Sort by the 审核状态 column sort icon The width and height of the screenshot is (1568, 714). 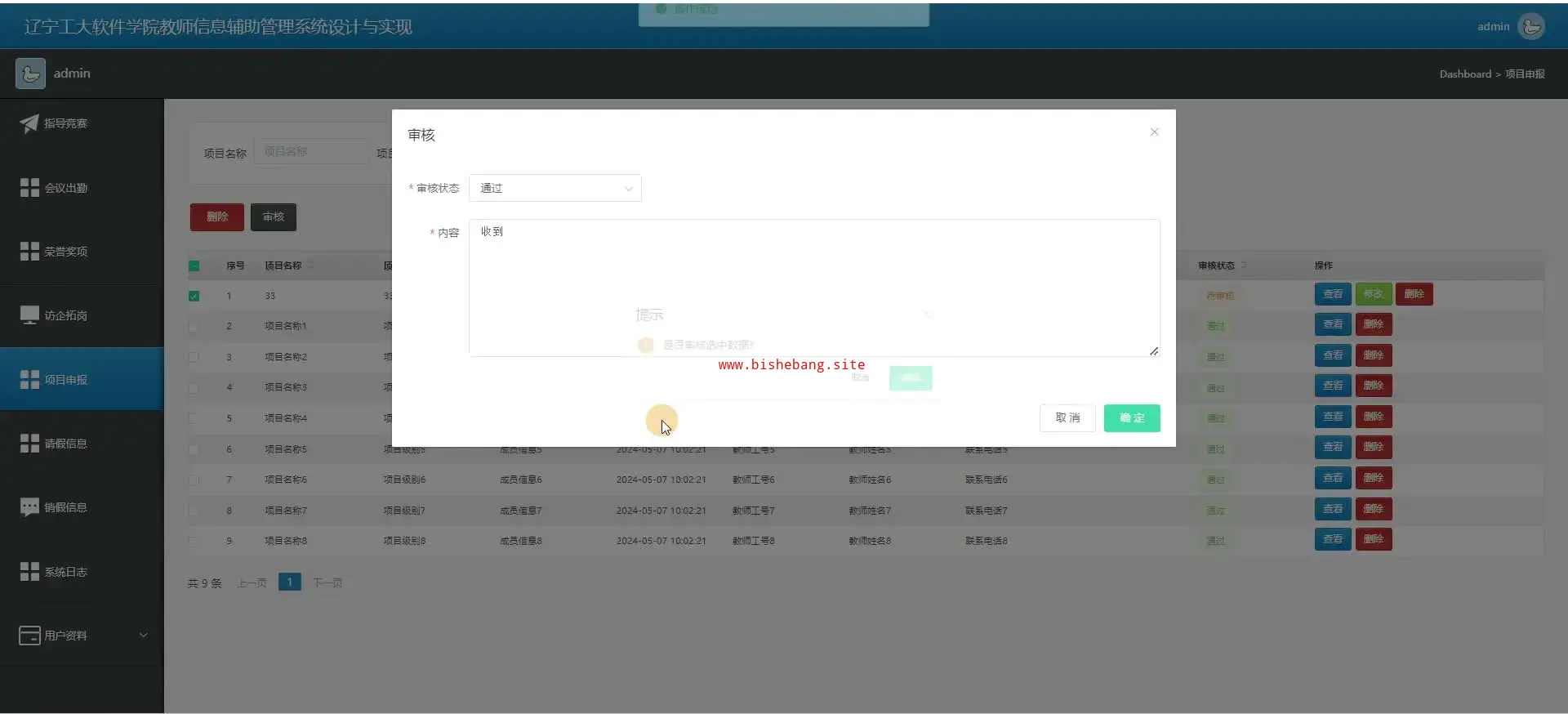click(x=1244, y=266)
